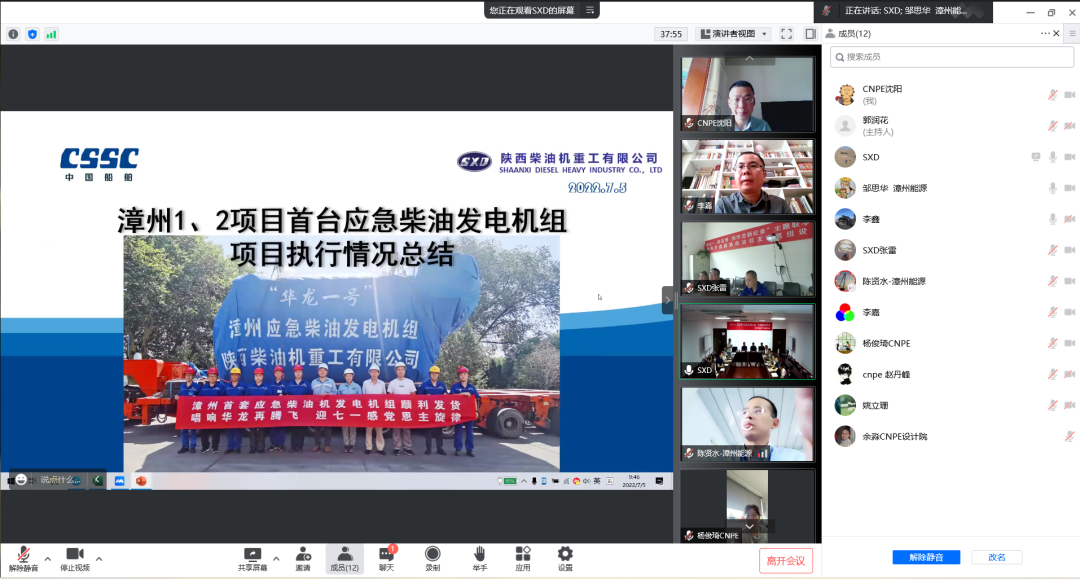The height and width of the screenshot is (579, 1080).
Task: Click the microphone icon for SXD member
Action: 1052,157
